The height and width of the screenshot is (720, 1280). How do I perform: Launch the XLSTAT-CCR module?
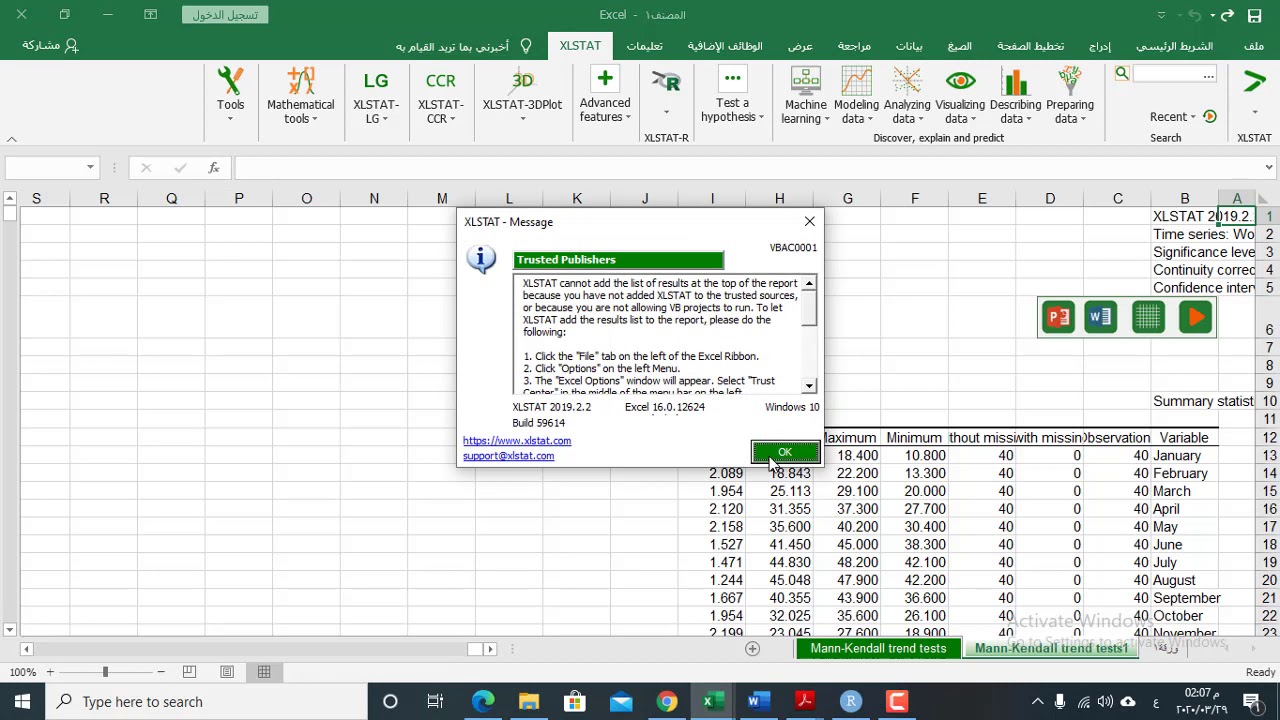(440, 96)
